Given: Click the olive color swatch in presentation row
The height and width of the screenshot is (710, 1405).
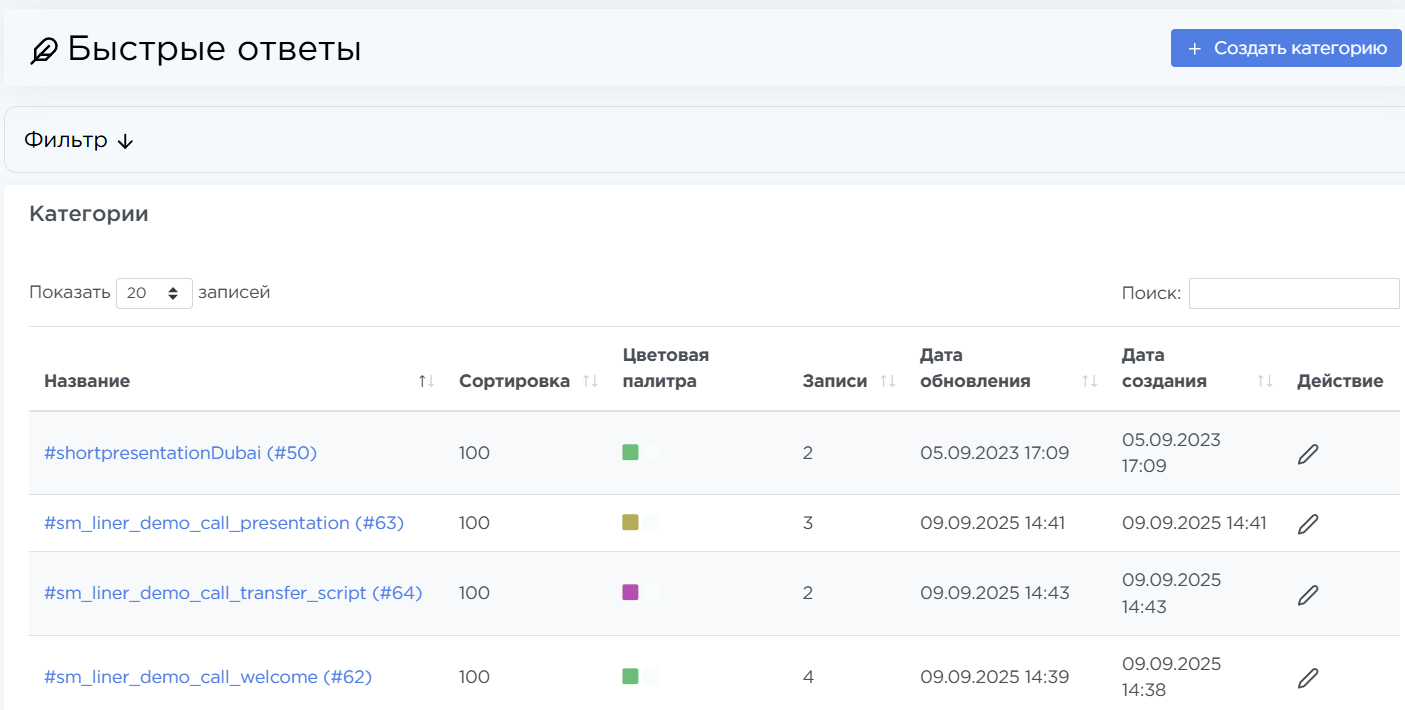Looking at the screenshot, I should coord(630,522).
